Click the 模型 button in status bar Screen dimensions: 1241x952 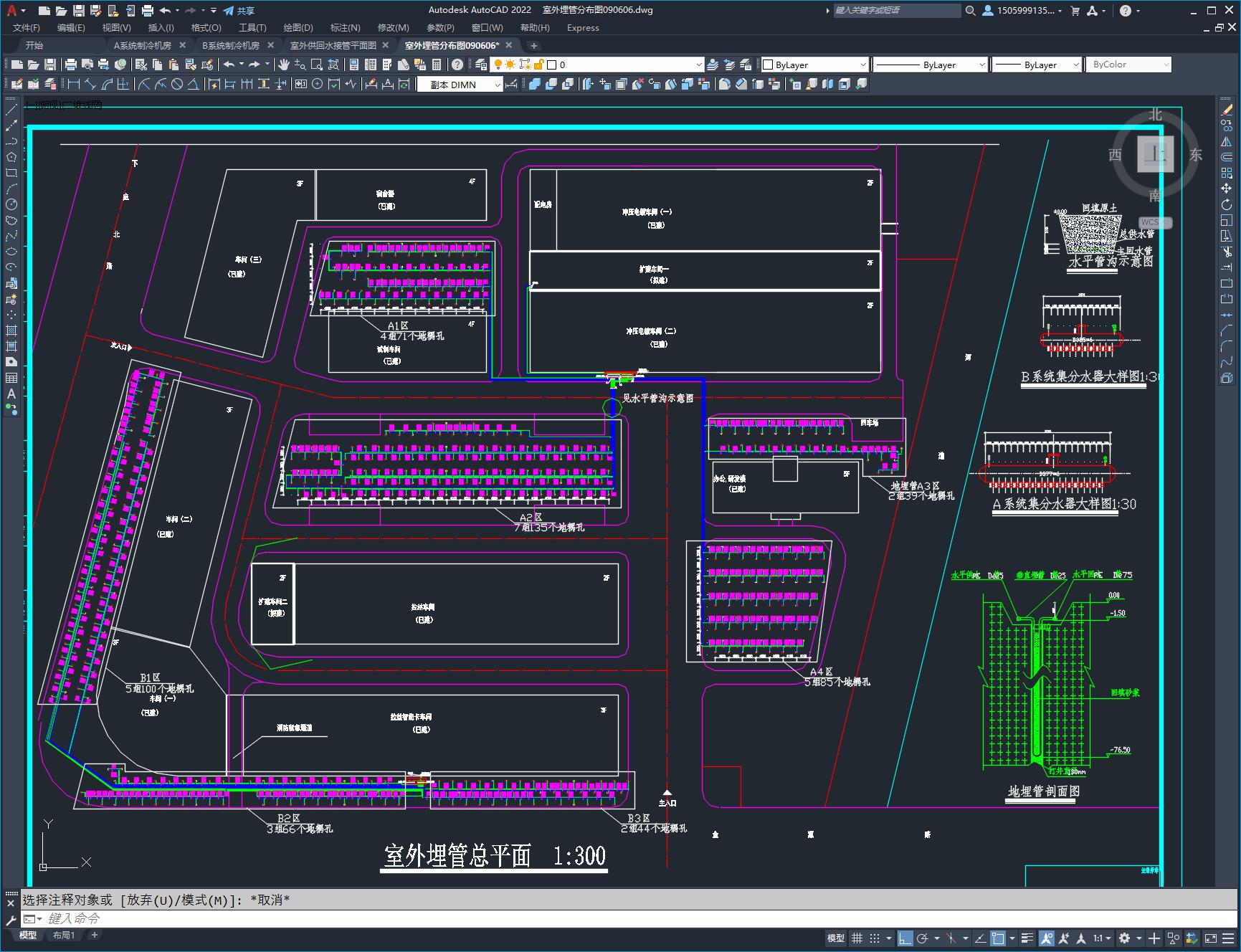pos(835,938)
